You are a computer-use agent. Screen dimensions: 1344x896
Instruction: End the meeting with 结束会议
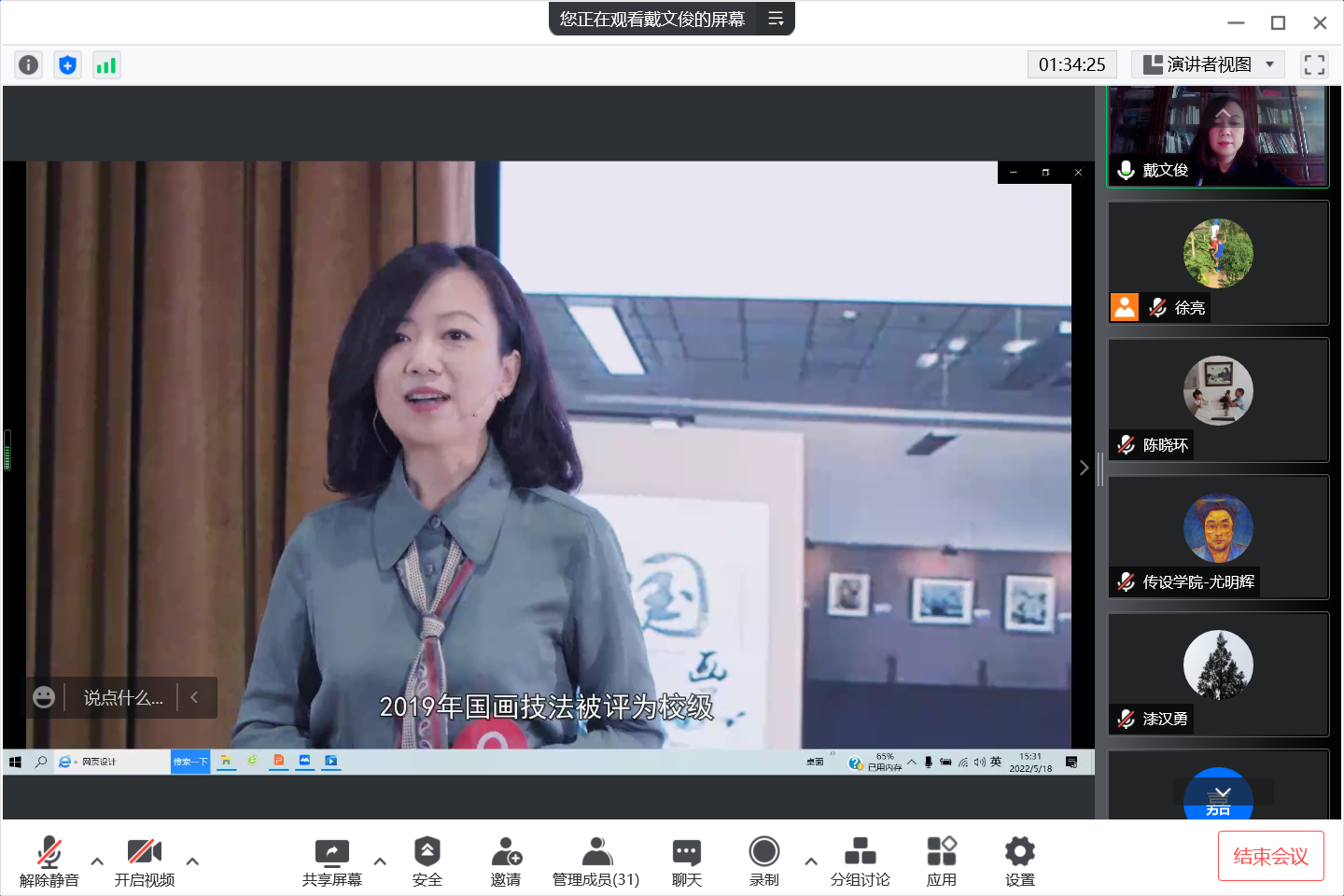pos(1270,855)
